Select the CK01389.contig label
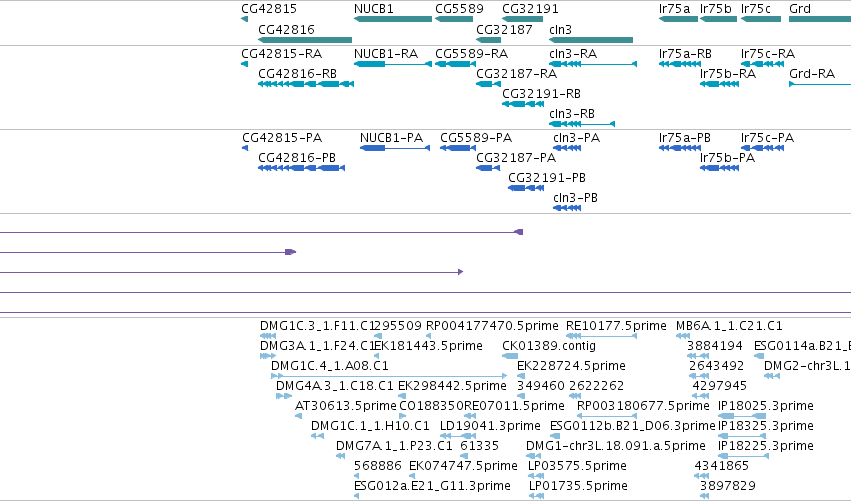851x501 pixels. pos(549,346)
